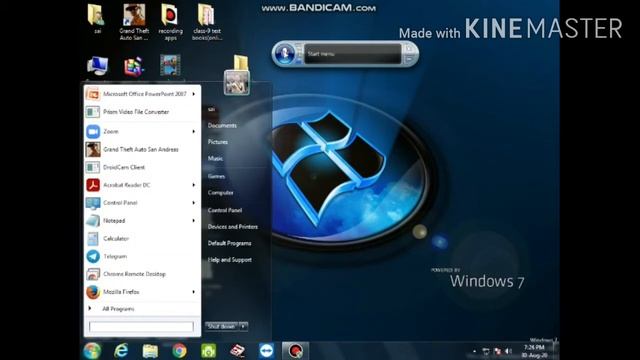The height and width of the screenshot is (360, 640).
Task: Open Games in Start menu right column
Action: (216, 176)
